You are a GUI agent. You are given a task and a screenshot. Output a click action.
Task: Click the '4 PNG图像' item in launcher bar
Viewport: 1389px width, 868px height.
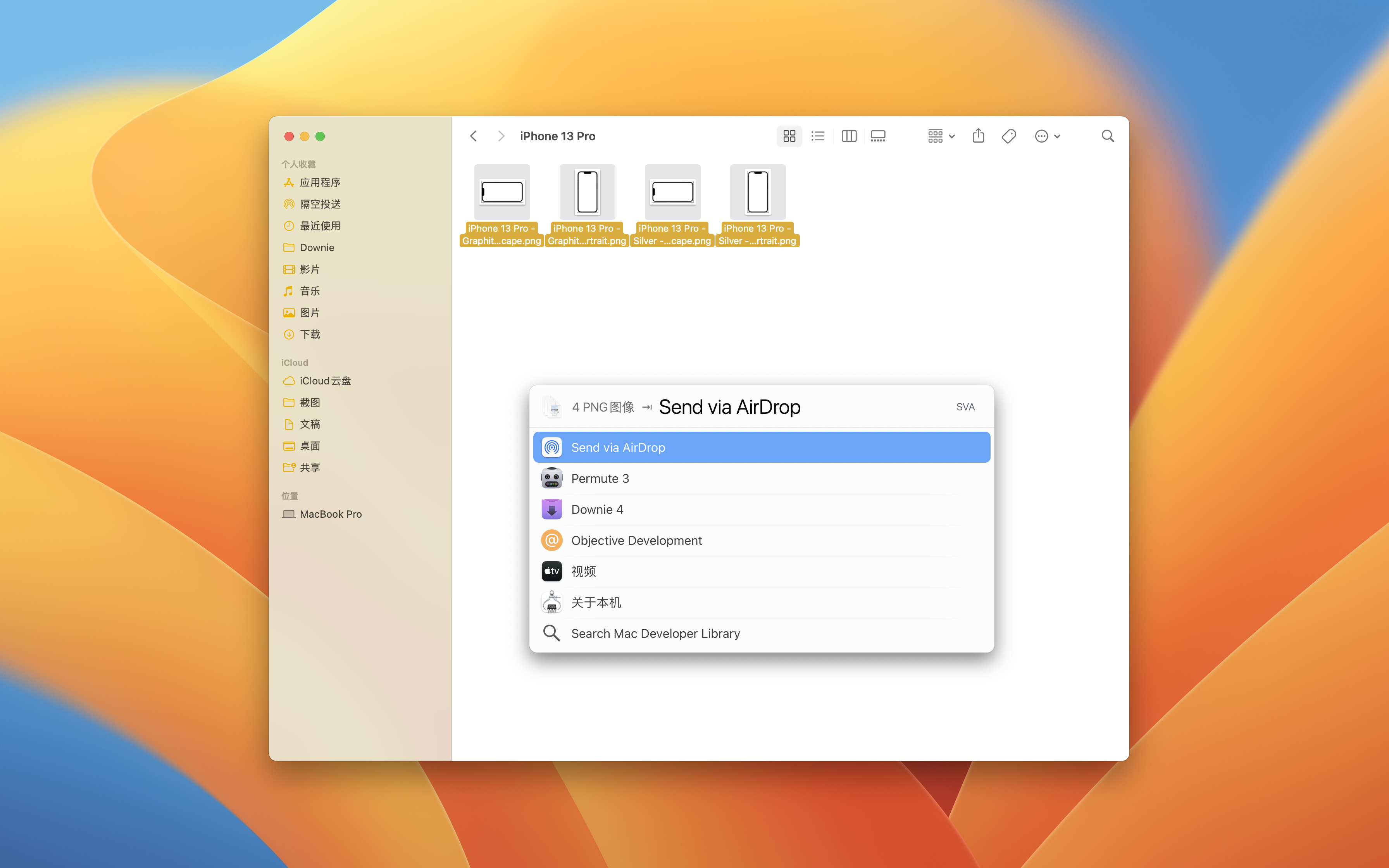[603, 407]
